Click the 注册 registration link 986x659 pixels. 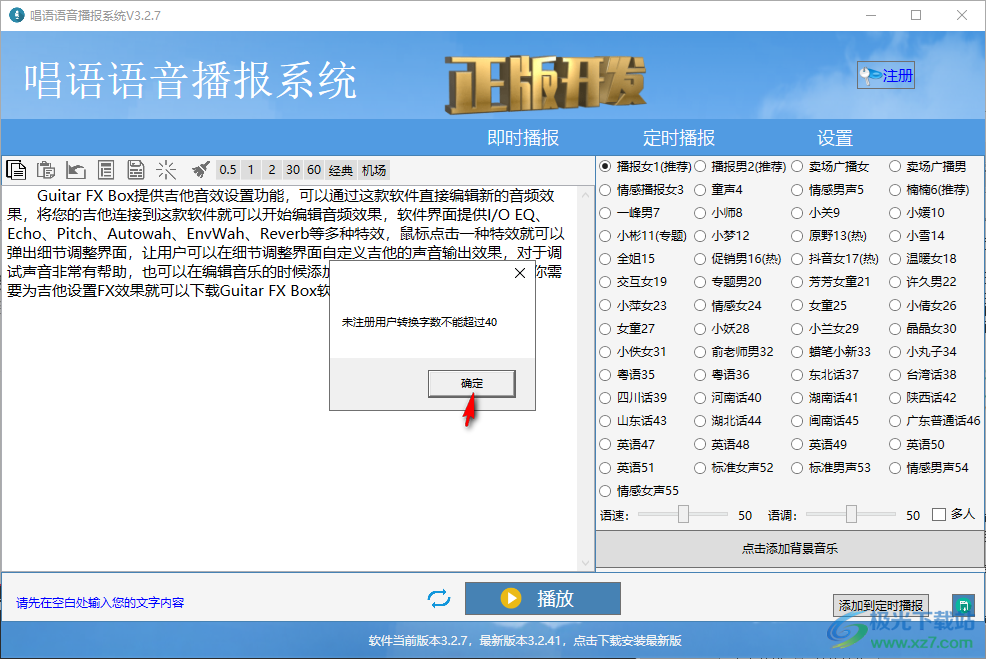coord(885,75)
